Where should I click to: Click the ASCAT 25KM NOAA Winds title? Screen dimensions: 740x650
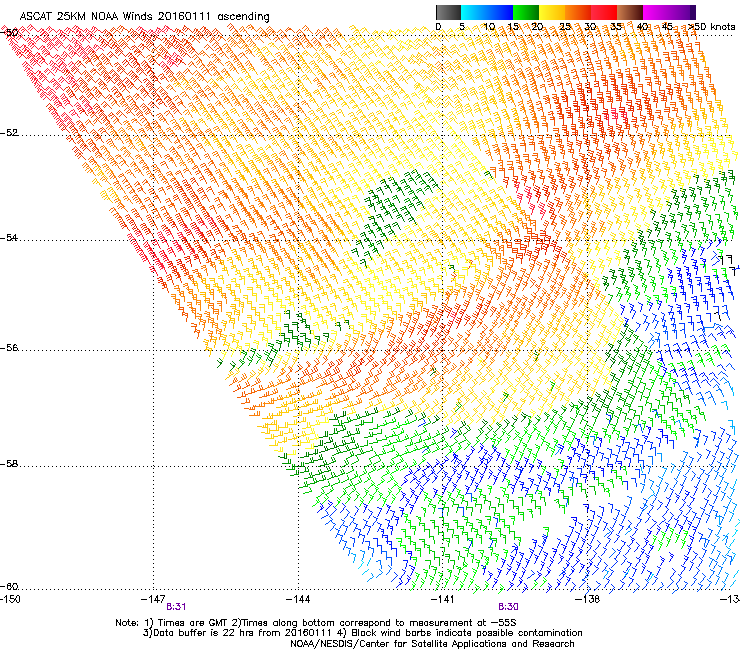pos(144,17)
